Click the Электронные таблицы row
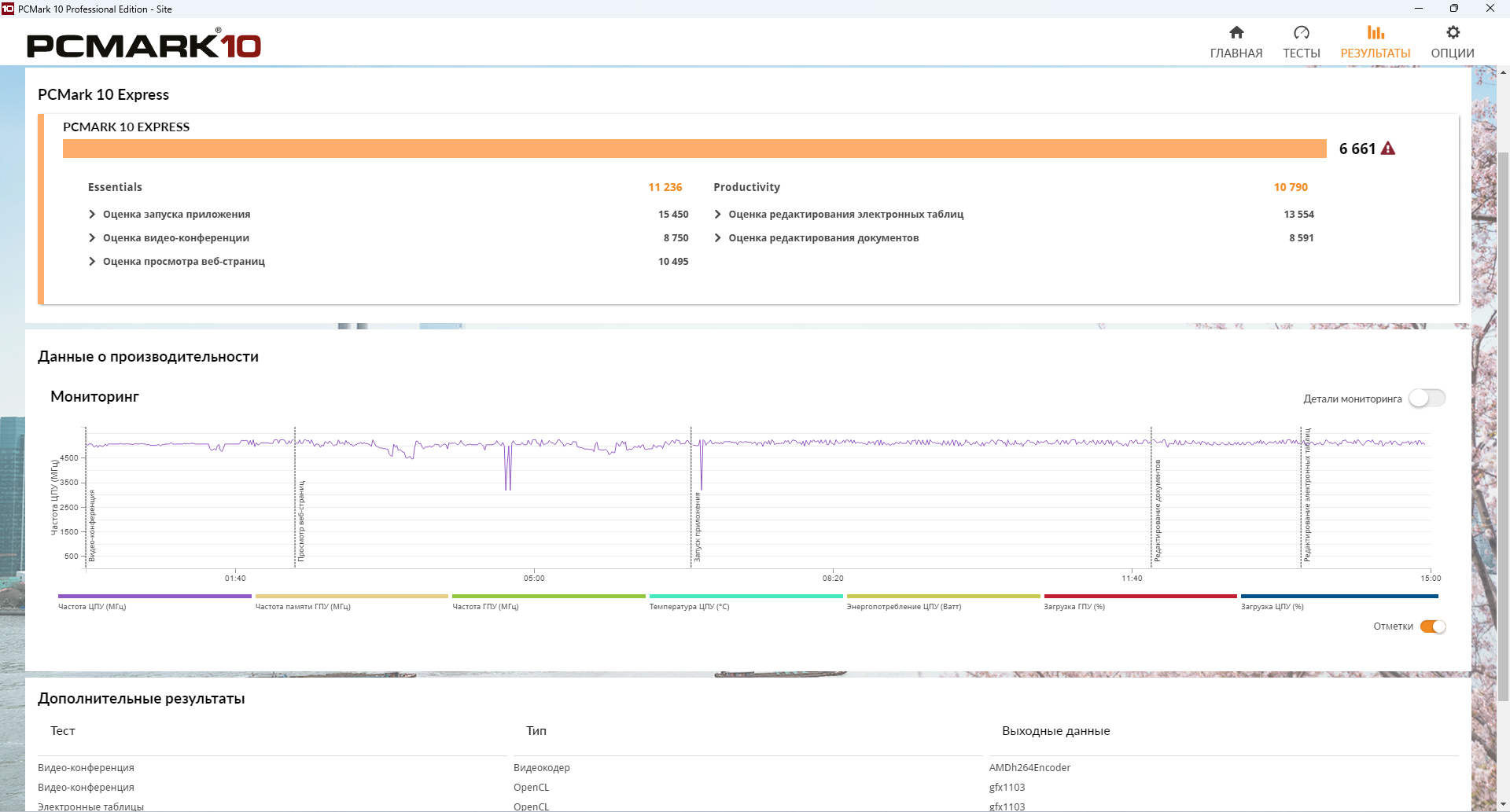This screenshot has width=1510, height=812. pyautogui.click(x=748, y=806)
